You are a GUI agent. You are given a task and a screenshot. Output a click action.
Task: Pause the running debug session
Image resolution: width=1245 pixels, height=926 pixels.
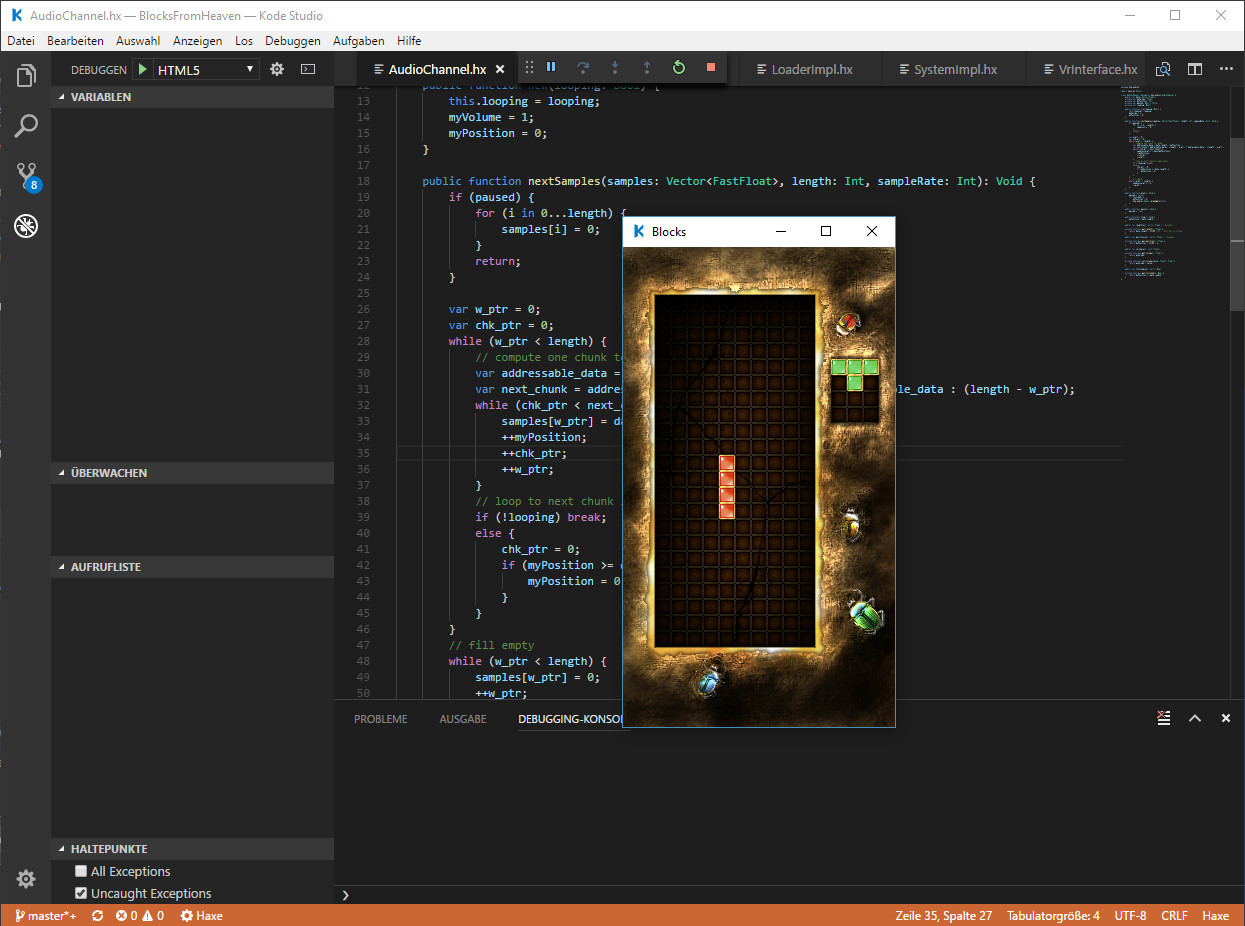pos(551,67)
